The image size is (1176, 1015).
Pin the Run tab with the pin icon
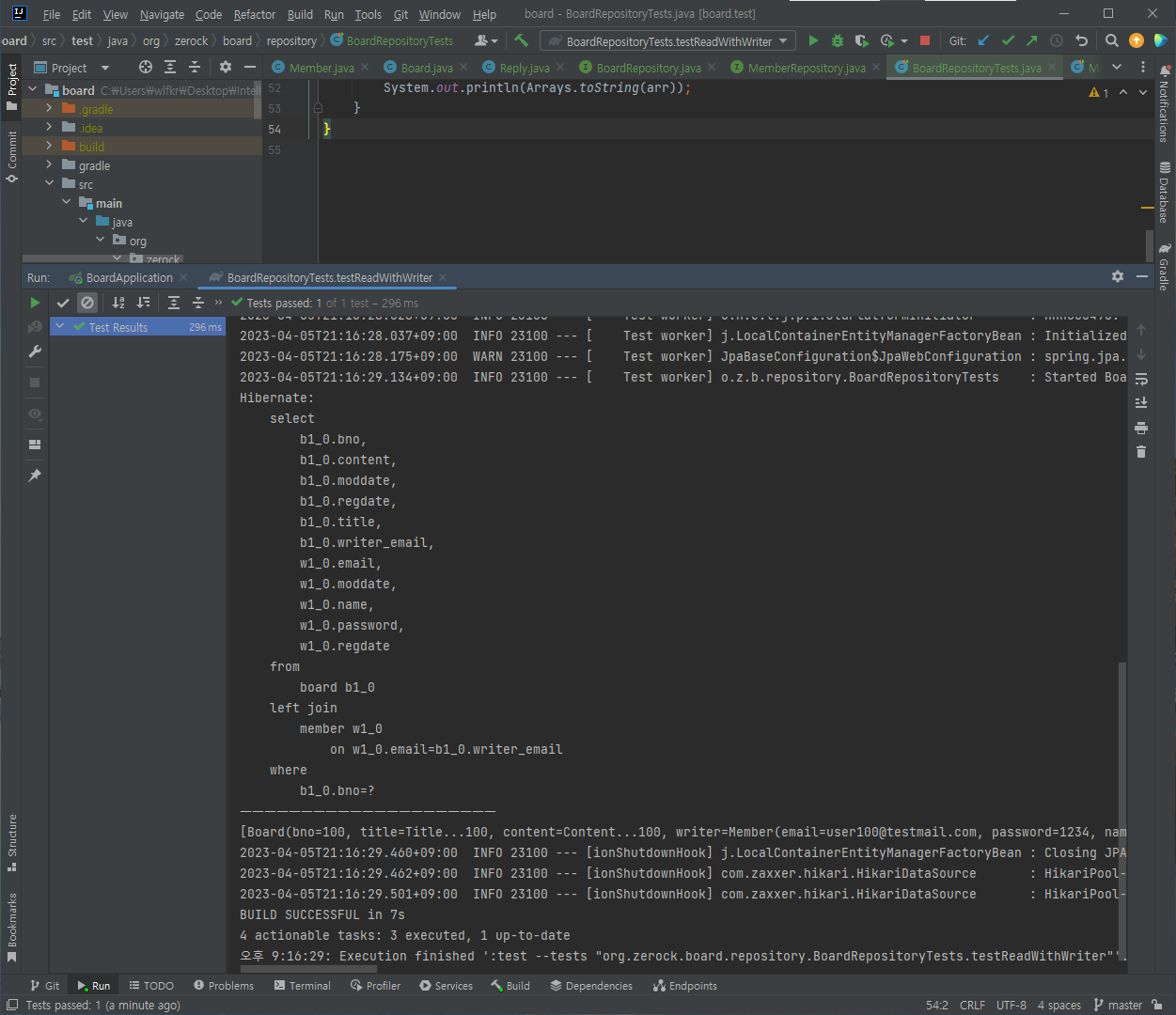coord(35,476)
